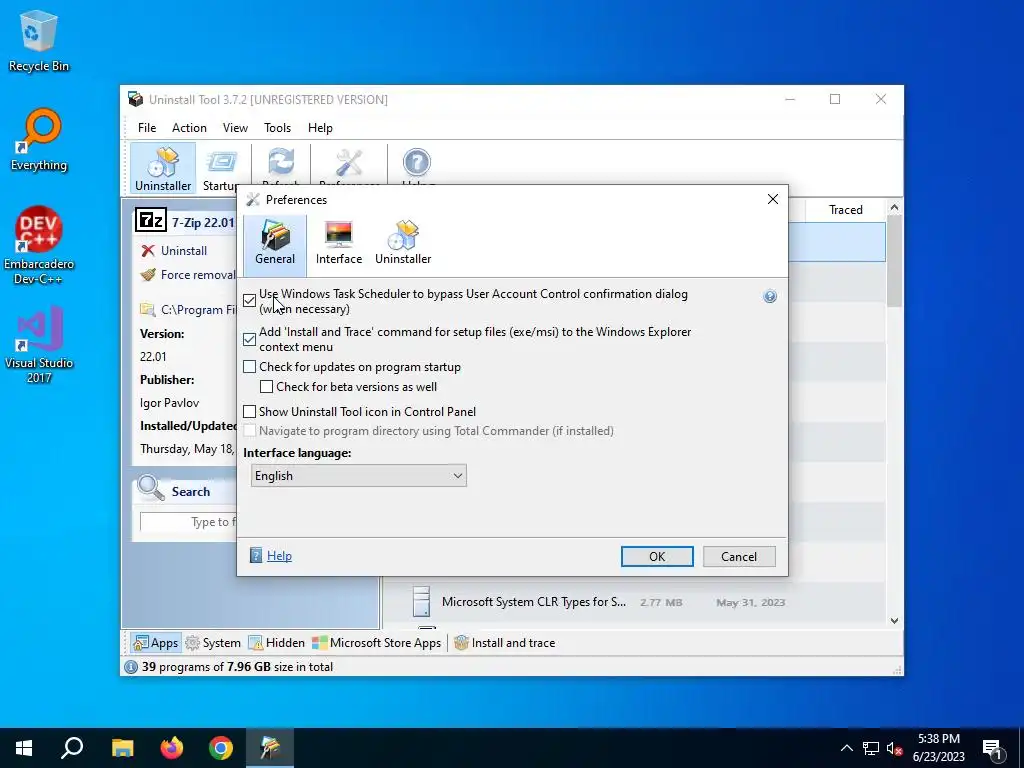Enable Check for beta versions as well
The height and width of the screenshot is (768, 1024).
click(x=266, y=387)
